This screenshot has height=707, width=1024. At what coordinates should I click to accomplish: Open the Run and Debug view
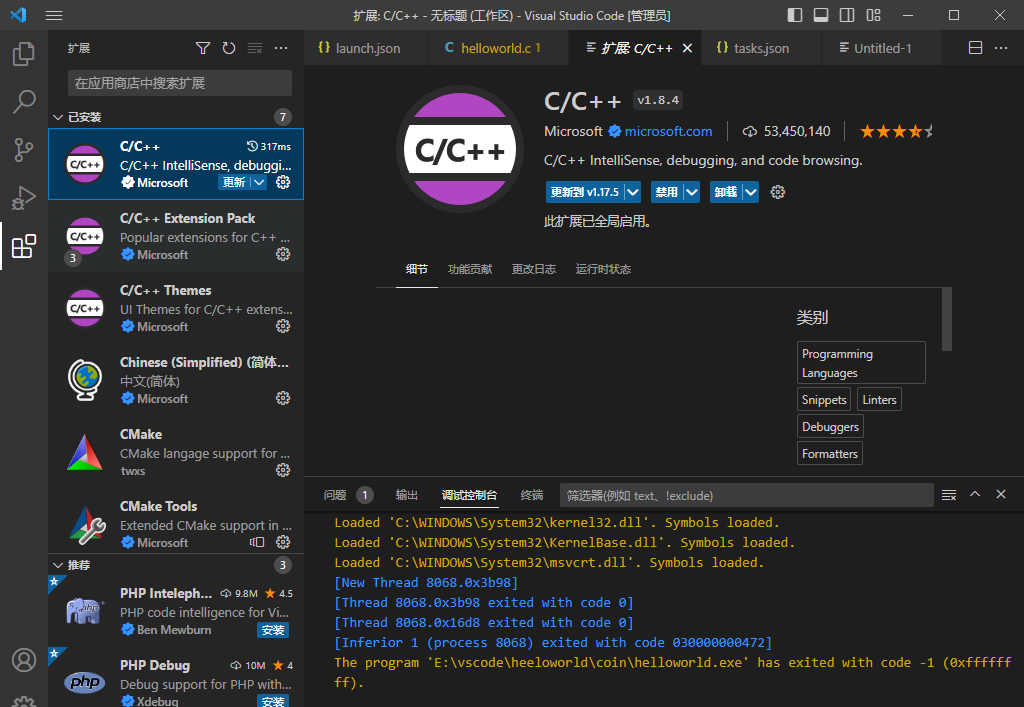point(24,198)
